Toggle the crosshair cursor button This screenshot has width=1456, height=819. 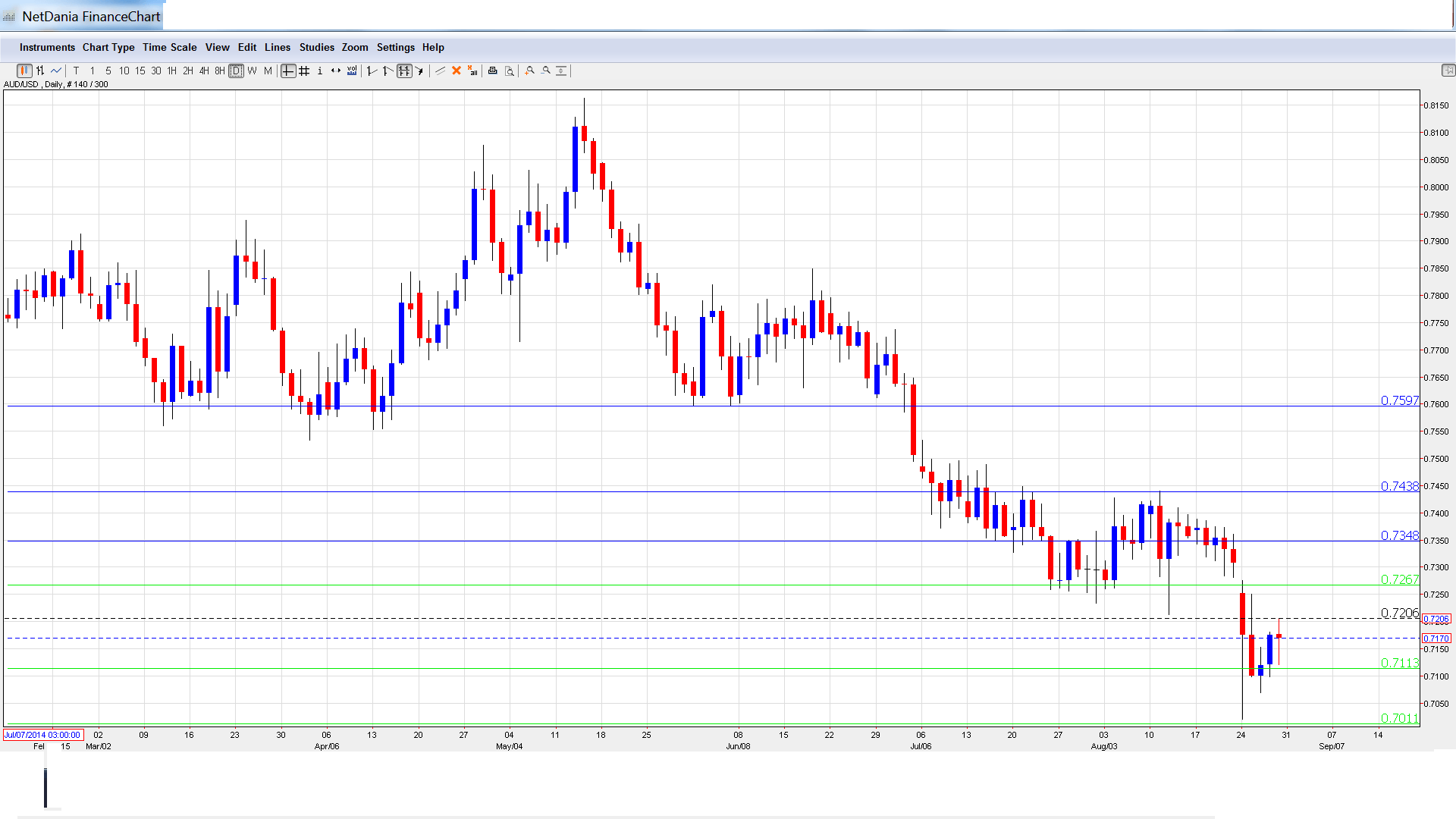(x=288, y=71)
